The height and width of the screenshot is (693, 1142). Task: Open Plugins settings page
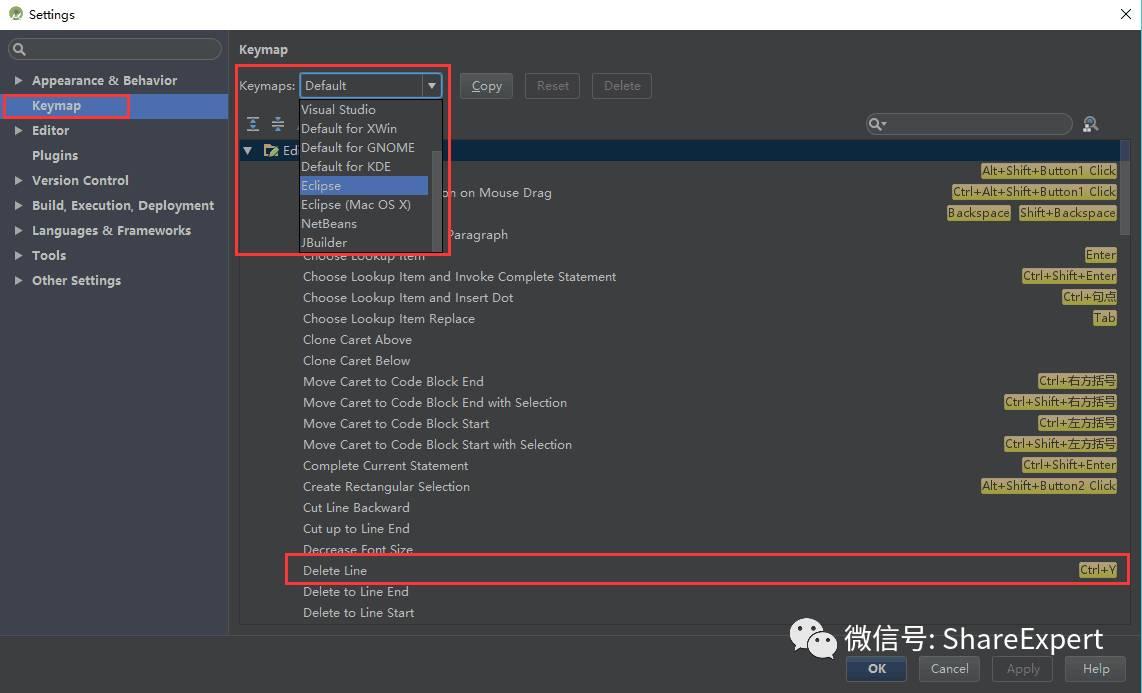(55, 156)
